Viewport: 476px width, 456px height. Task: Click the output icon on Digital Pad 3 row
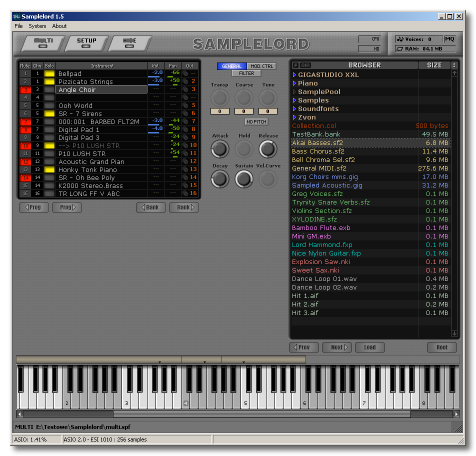(185, 137)
